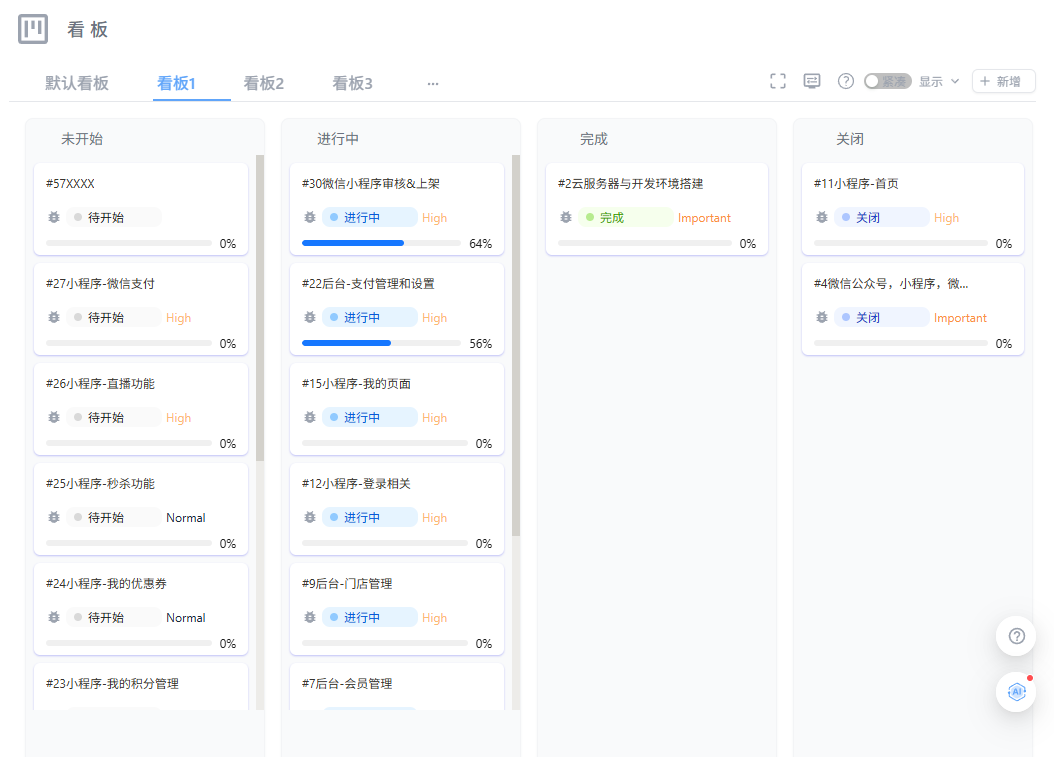Open card title #4微信公众号，小程序，微...
1054x757 pixels.
(x=891, y=284)
